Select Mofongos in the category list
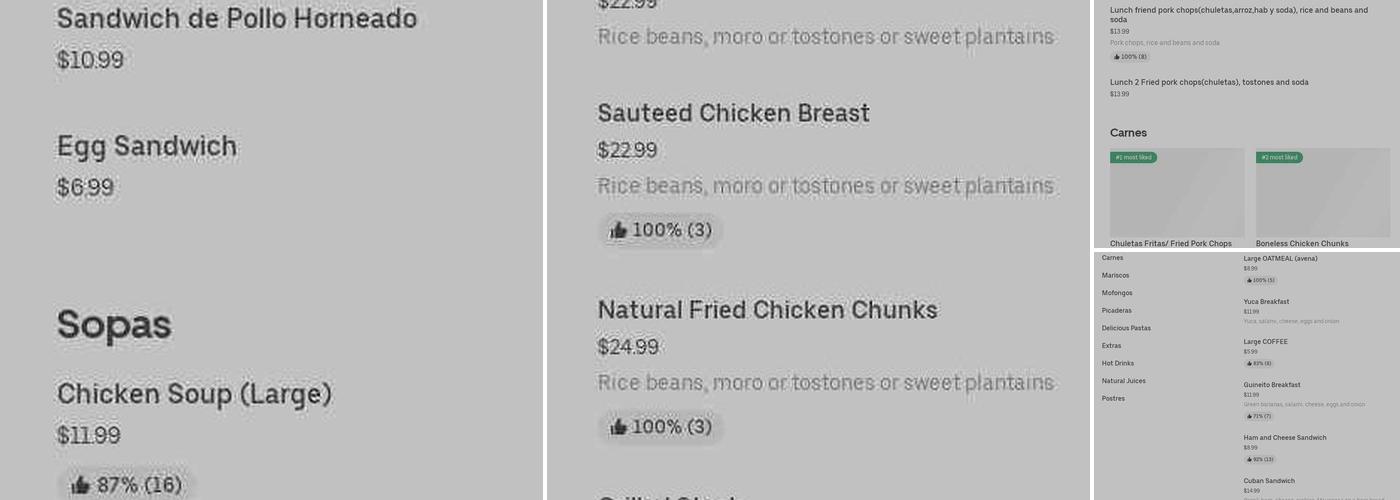Viewport: 1400px width, 500px height. tap(1117, 293)
